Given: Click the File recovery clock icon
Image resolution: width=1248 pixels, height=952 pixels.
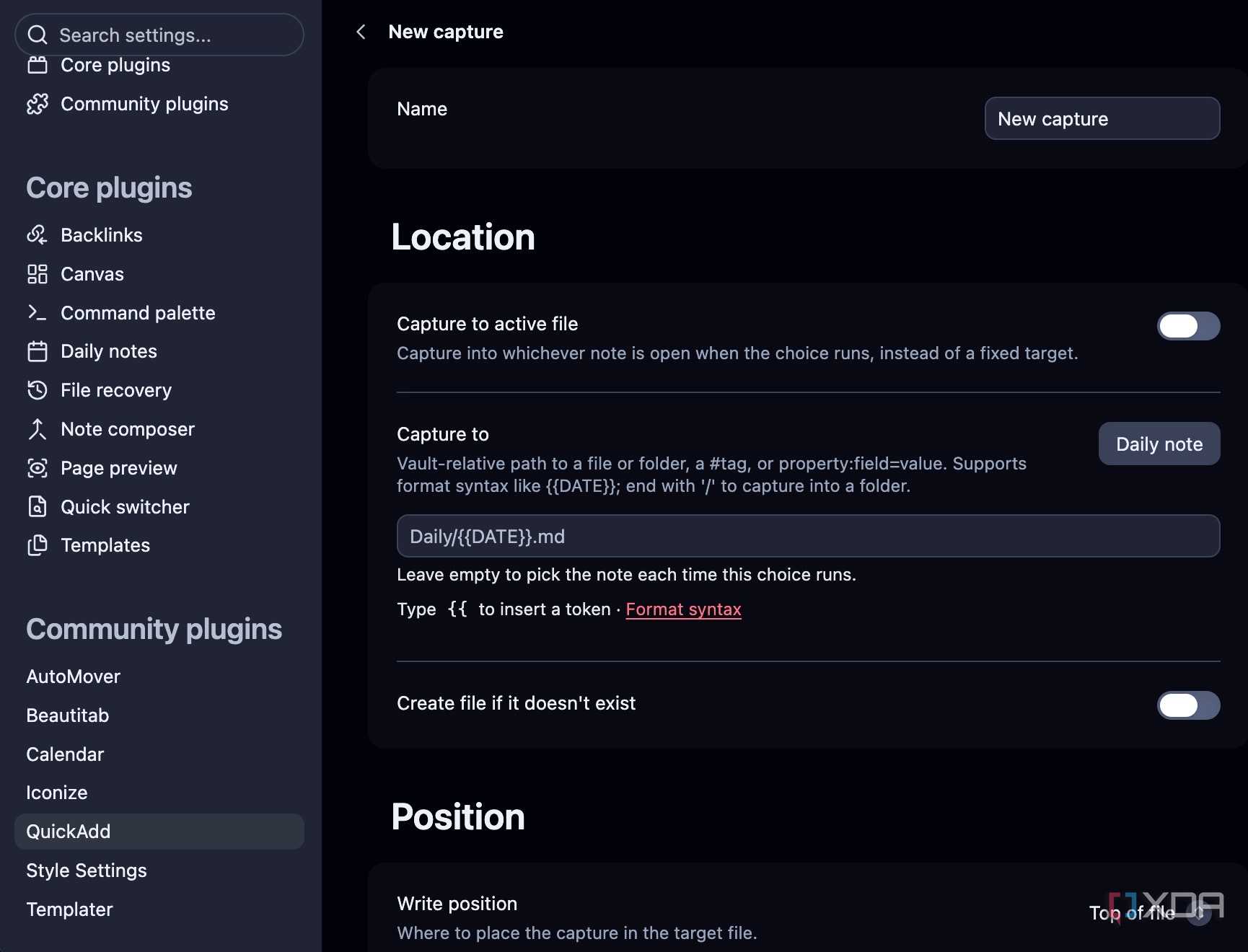Looking at the screenshot, I should click(x=38, y=390).
